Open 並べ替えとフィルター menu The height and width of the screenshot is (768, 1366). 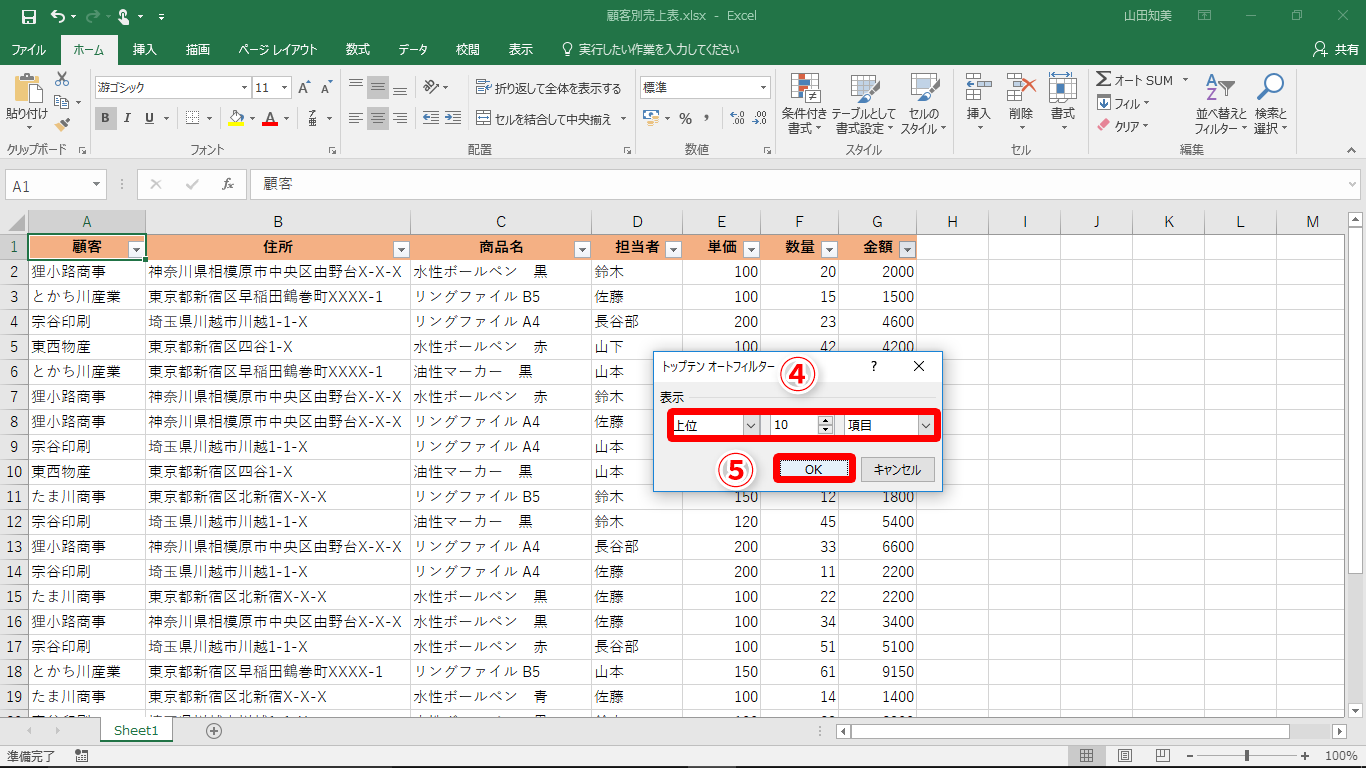coord(1221,104)
